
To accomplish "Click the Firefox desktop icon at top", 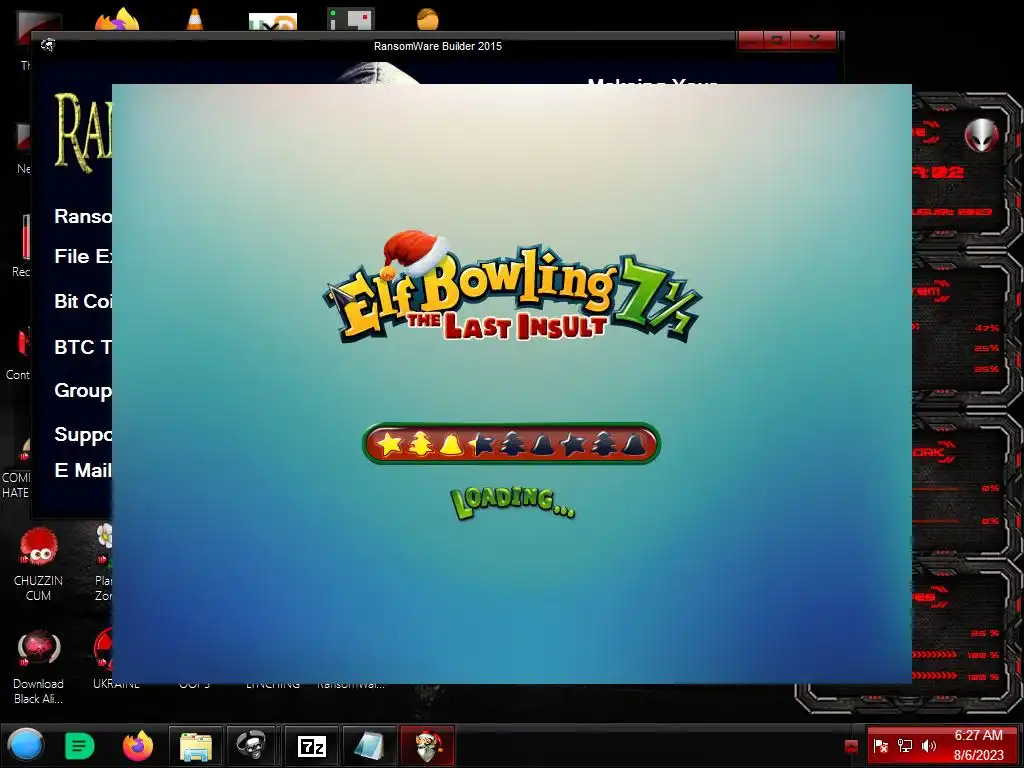I will (x=117, y=20).
